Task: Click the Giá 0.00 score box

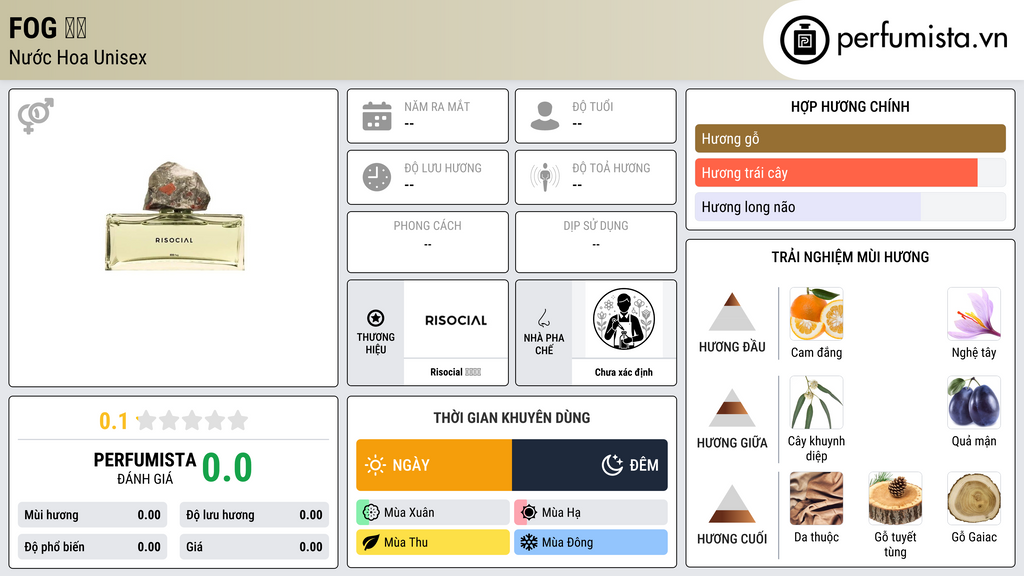Action: (x=254, y=547)
